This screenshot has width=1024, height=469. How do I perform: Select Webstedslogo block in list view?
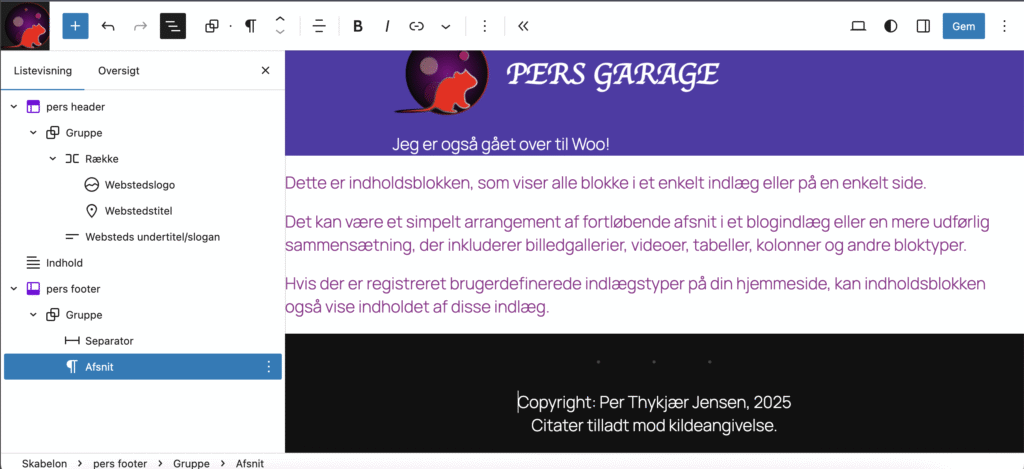coord(140,185)
